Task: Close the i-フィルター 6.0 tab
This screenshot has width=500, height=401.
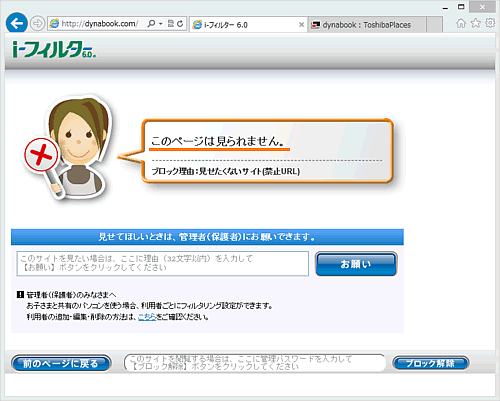Action: 301,25
